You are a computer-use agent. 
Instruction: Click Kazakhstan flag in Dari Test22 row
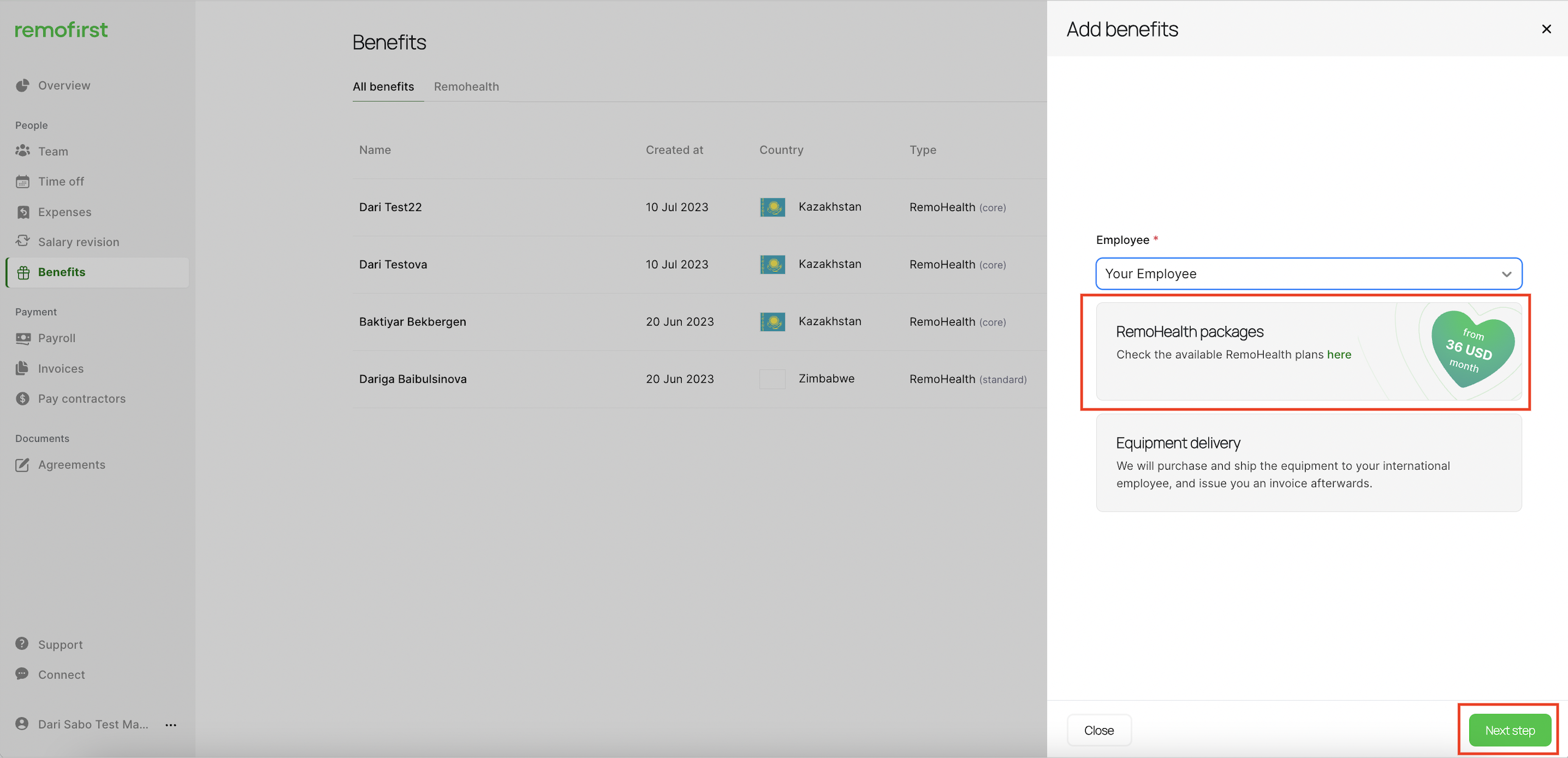(x=772, y=207)
